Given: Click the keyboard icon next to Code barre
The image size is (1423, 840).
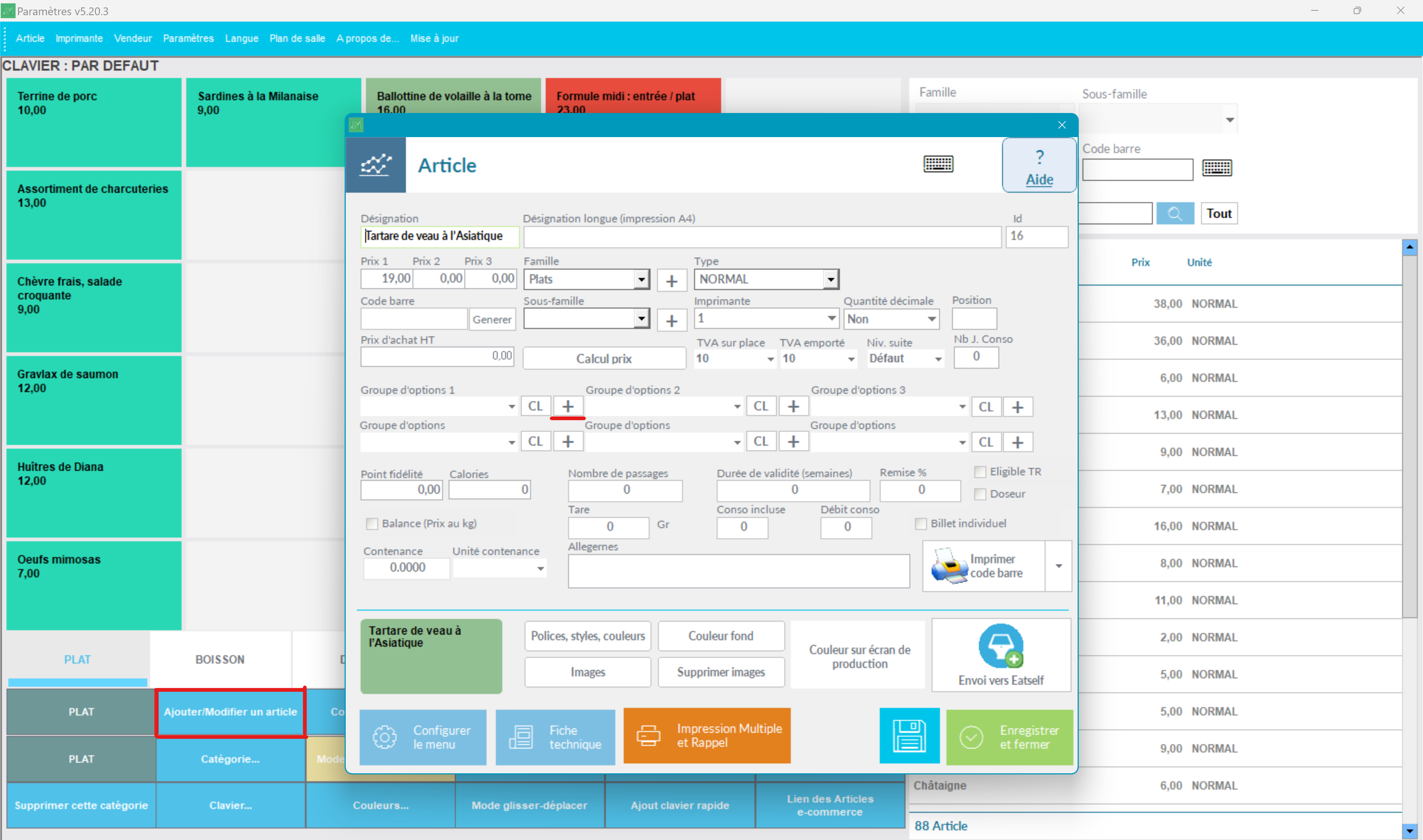Looking at the screenshot, I should click(1216, 168).
